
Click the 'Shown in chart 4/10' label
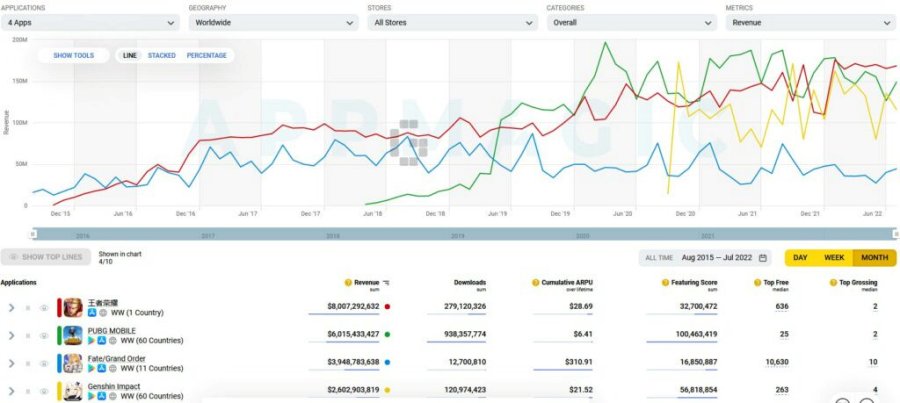click(x=120, y=257)
